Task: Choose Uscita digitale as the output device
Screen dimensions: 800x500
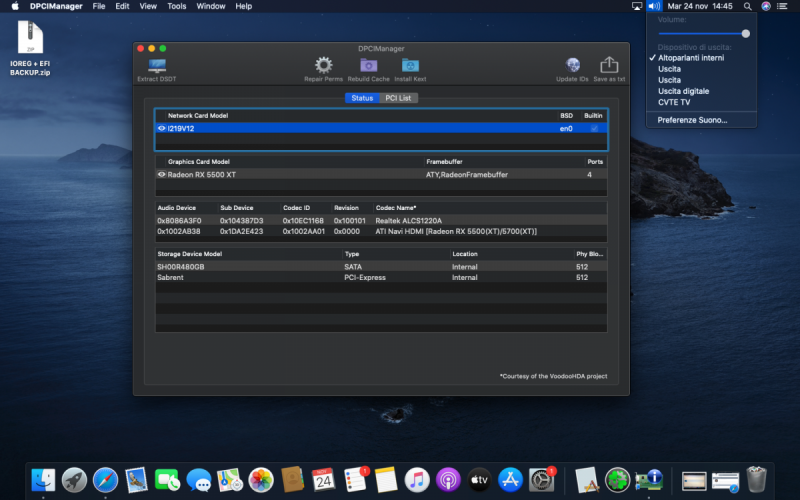Action: tap(682, 91)
